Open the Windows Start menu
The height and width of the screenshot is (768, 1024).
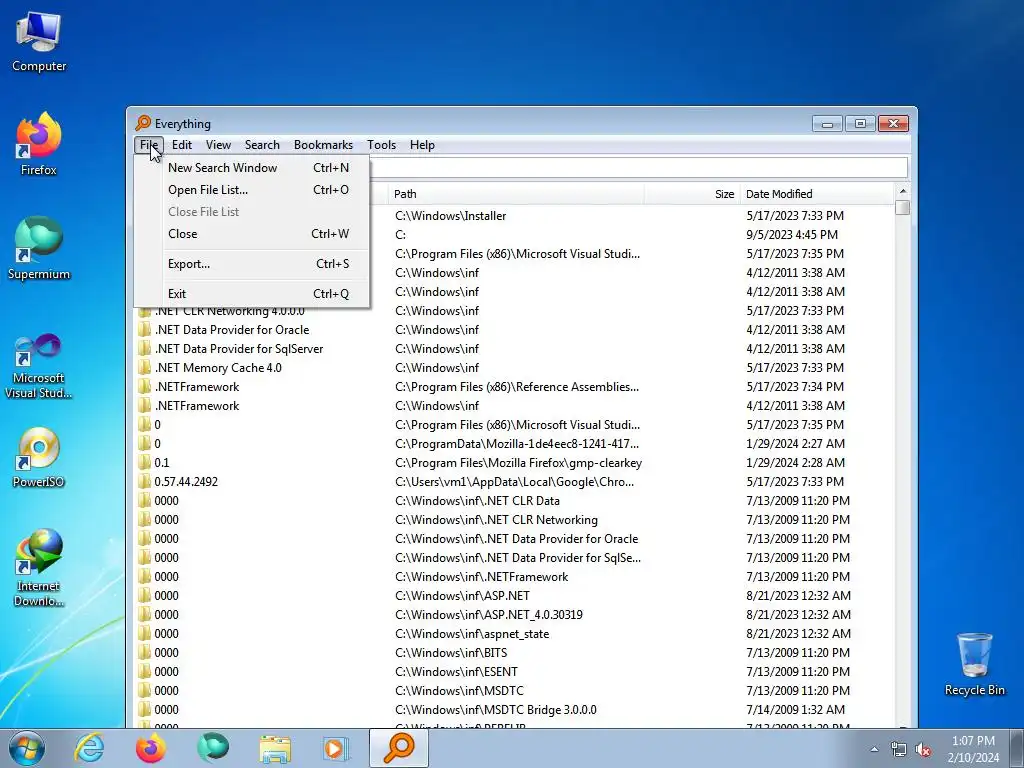point(27,748)
